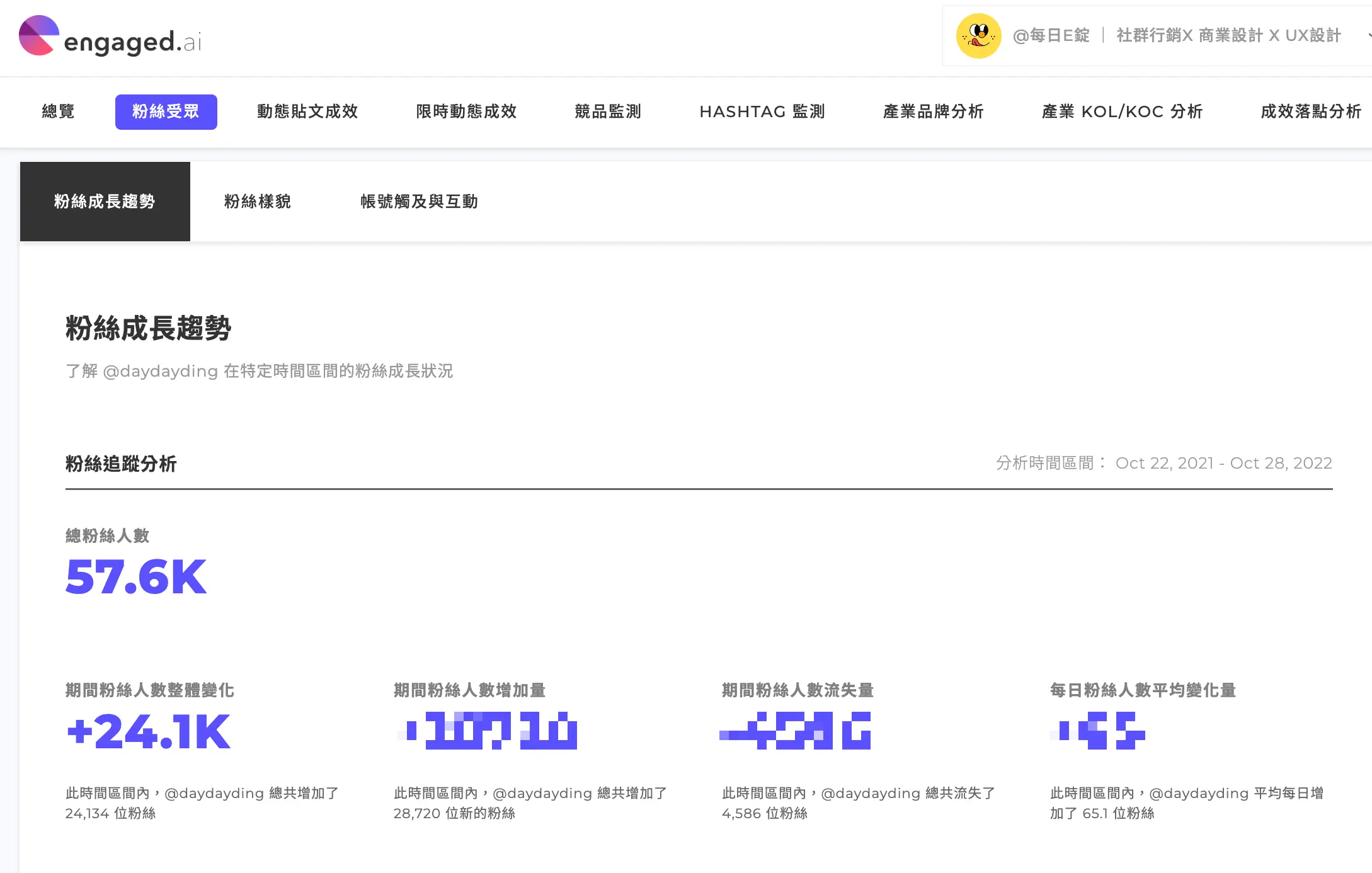Click the engaged.ai wordmark text

coord(133,42)
